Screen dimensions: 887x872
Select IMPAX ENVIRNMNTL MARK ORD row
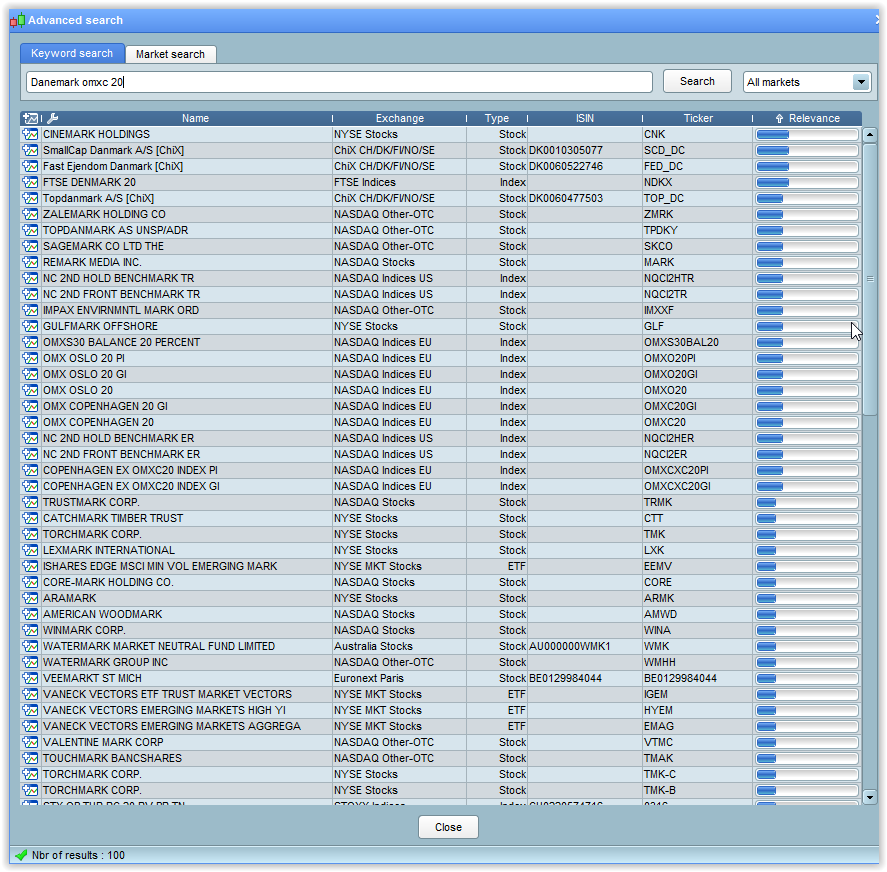point(441,310)
